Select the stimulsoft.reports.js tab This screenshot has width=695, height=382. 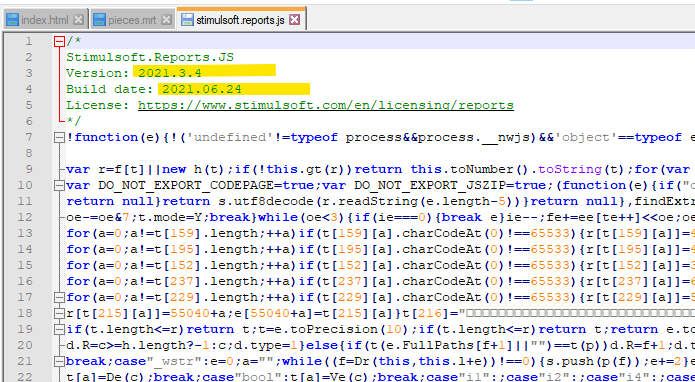[x=240, y=20]
